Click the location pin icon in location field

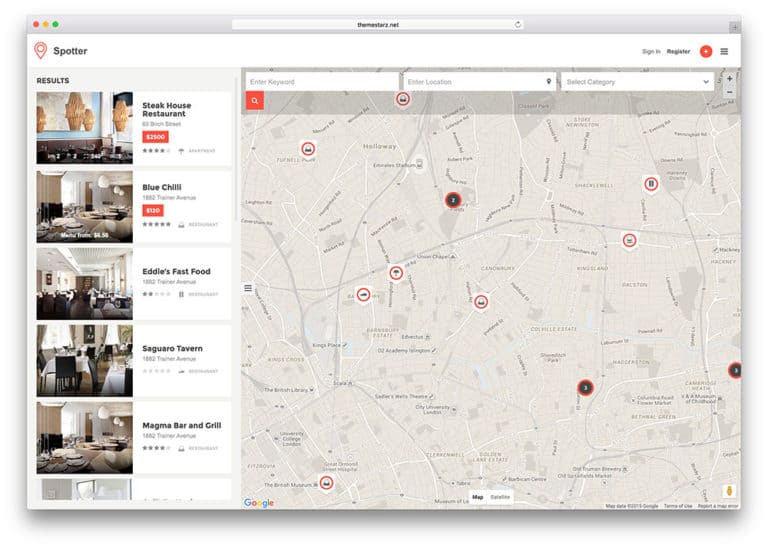(549, 82)
